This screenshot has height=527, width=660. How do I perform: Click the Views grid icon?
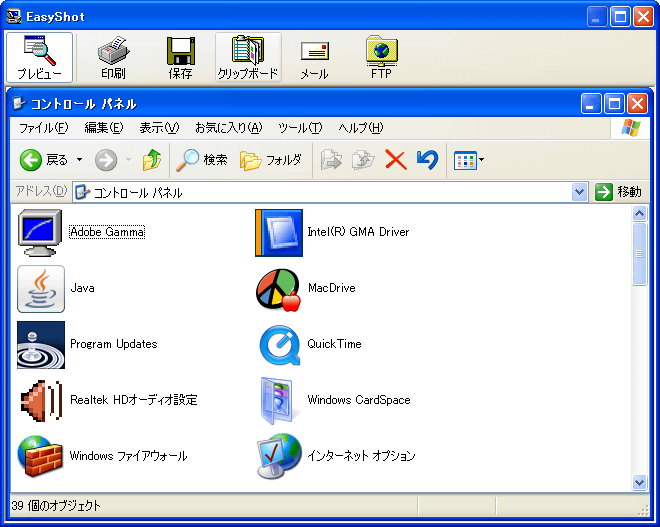pyautogui.click(x=465, y=160)
